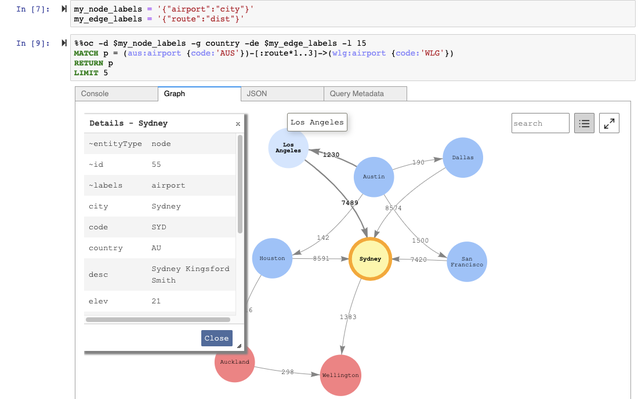The height and width of the screenshot is (399, 638).
Task: Click the Details panel horizontal scrollbar
Action: tap(158, 319)
